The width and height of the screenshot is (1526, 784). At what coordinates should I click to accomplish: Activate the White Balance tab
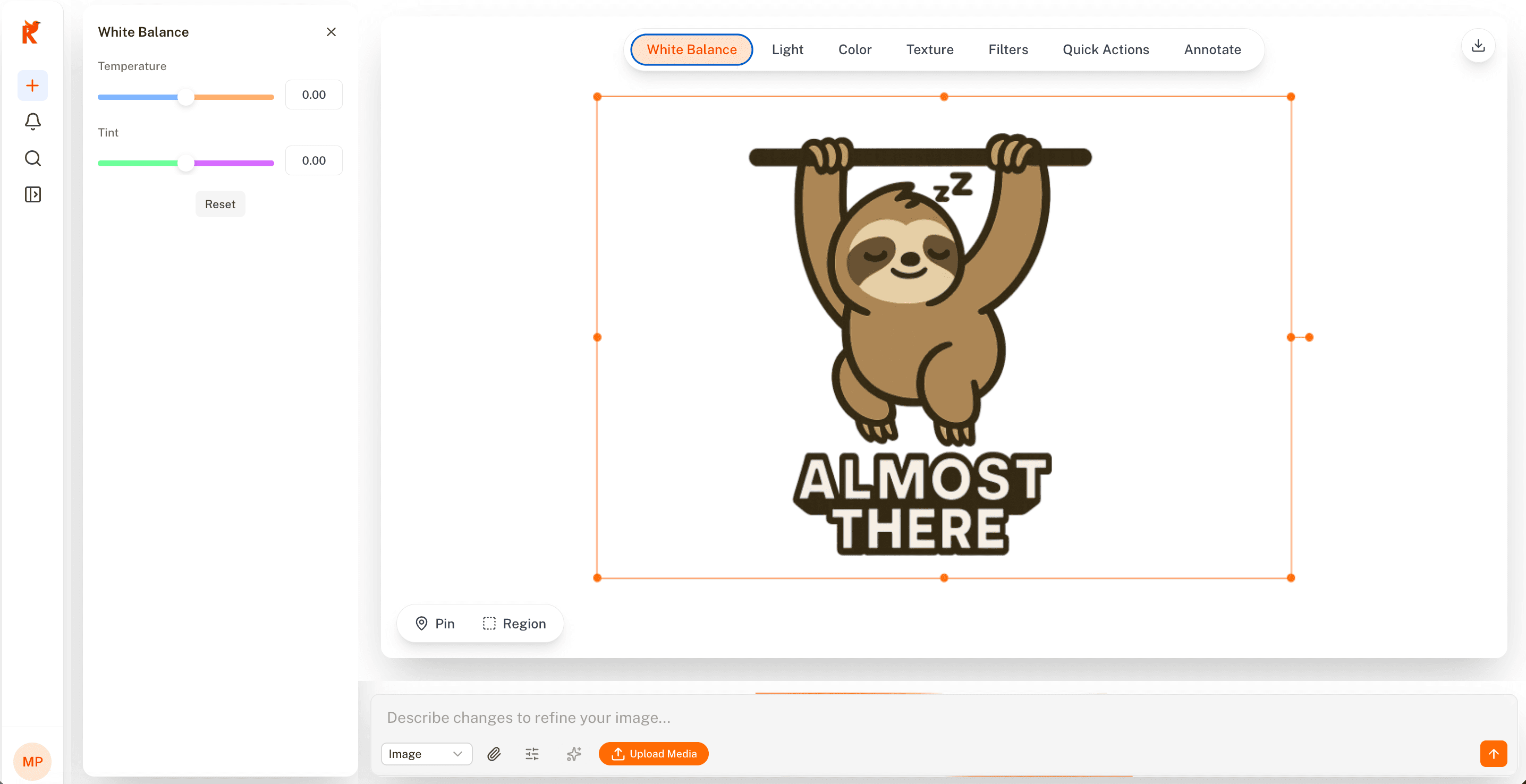coord(691,49)
